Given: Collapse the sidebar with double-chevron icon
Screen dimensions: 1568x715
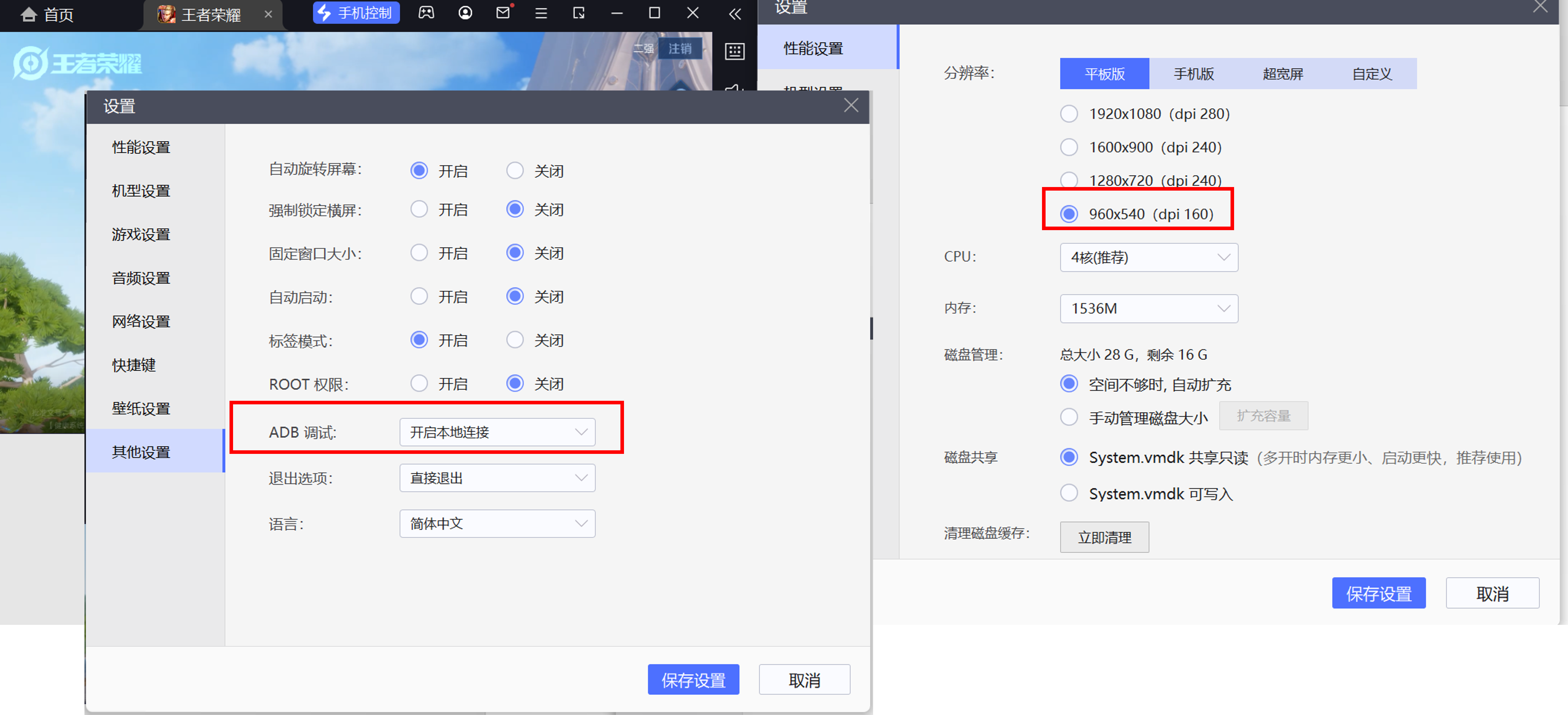Looking at the screenshot, I should tap(735, 14).
